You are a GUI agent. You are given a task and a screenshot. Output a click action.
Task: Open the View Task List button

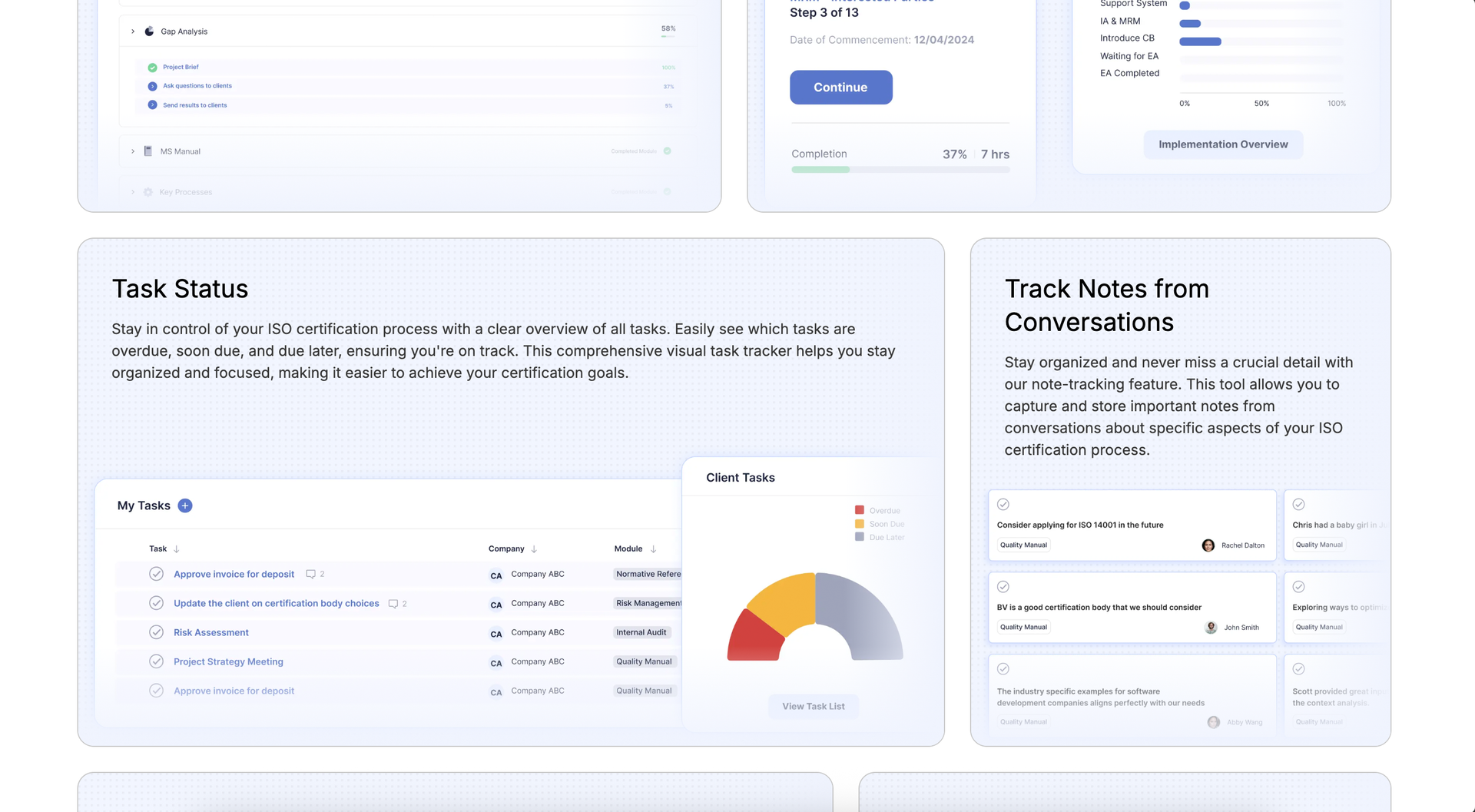tap(813, 707)
